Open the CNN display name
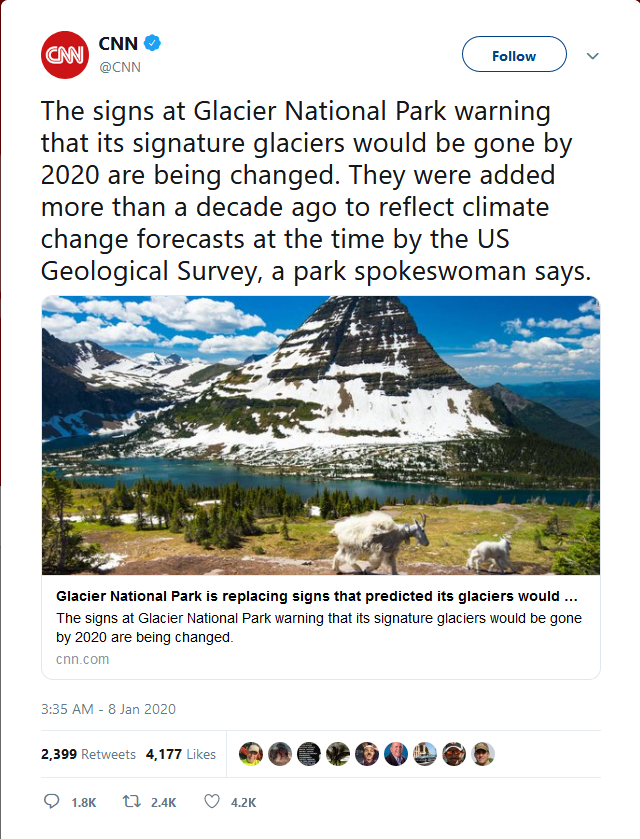 [x=118, y=43]
